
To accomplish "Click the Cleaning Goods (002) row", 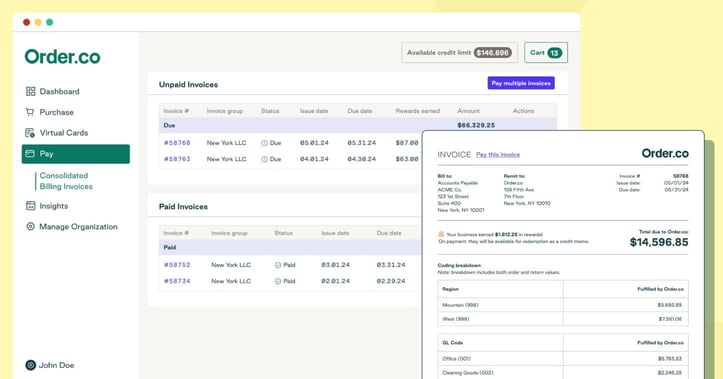I will [563, 373].
